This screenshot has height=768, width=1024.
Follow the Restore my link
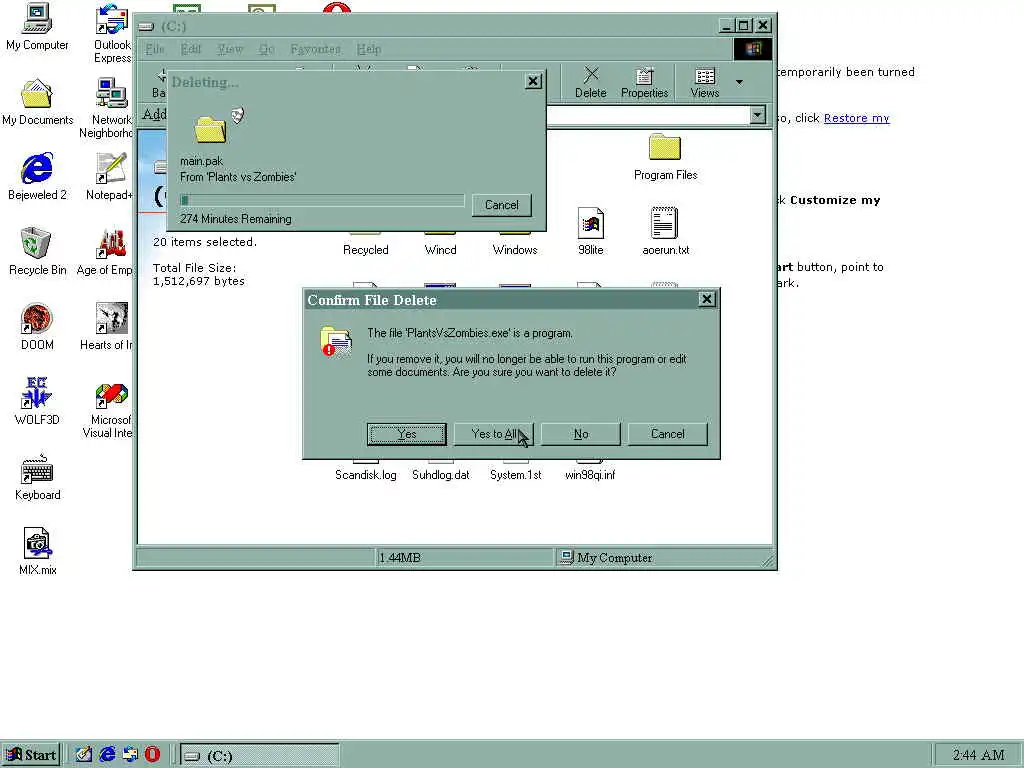pyautogui.click(x=856, y=118)
